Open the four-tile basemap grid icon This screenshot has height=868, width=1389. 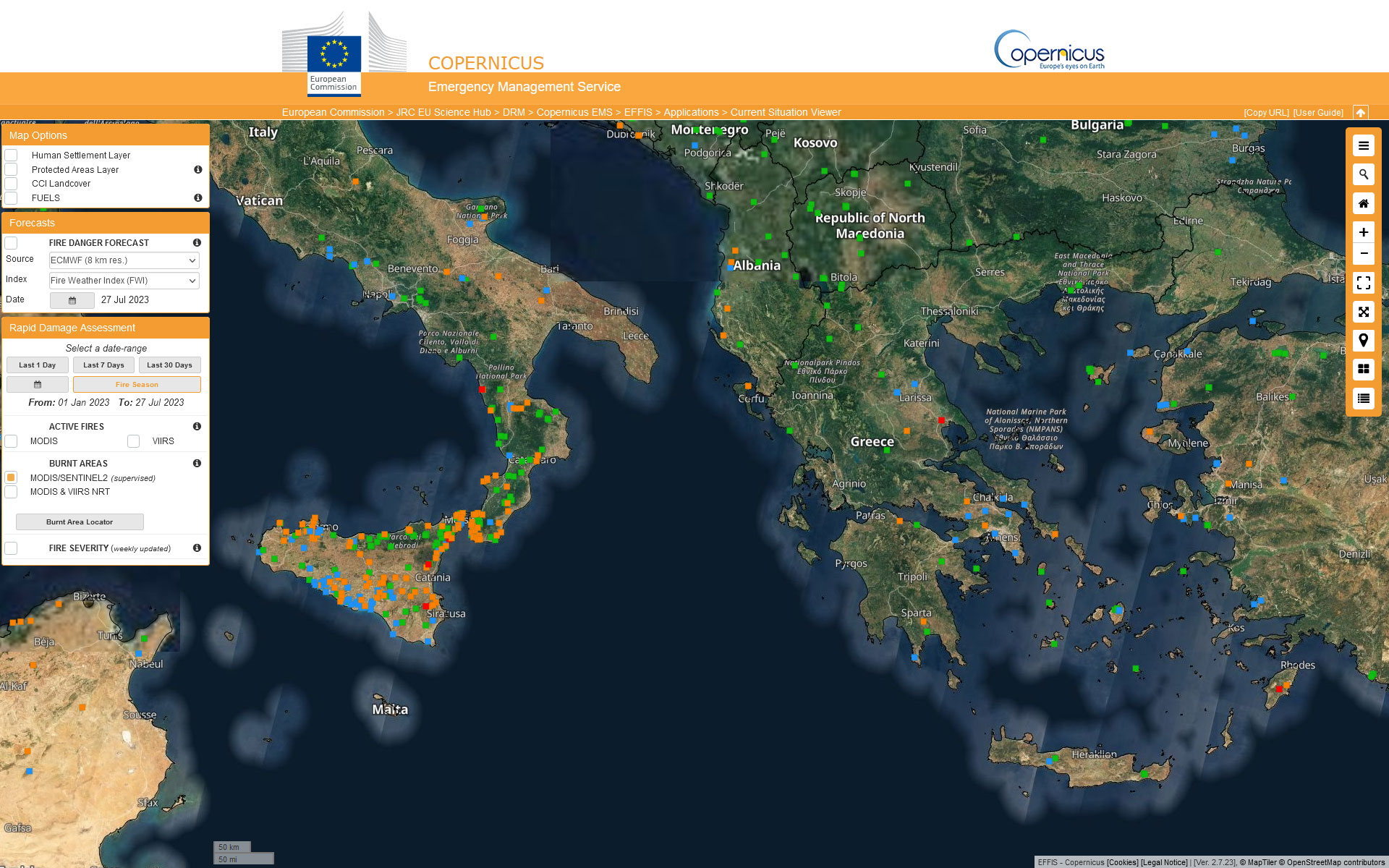(1363, 370)
